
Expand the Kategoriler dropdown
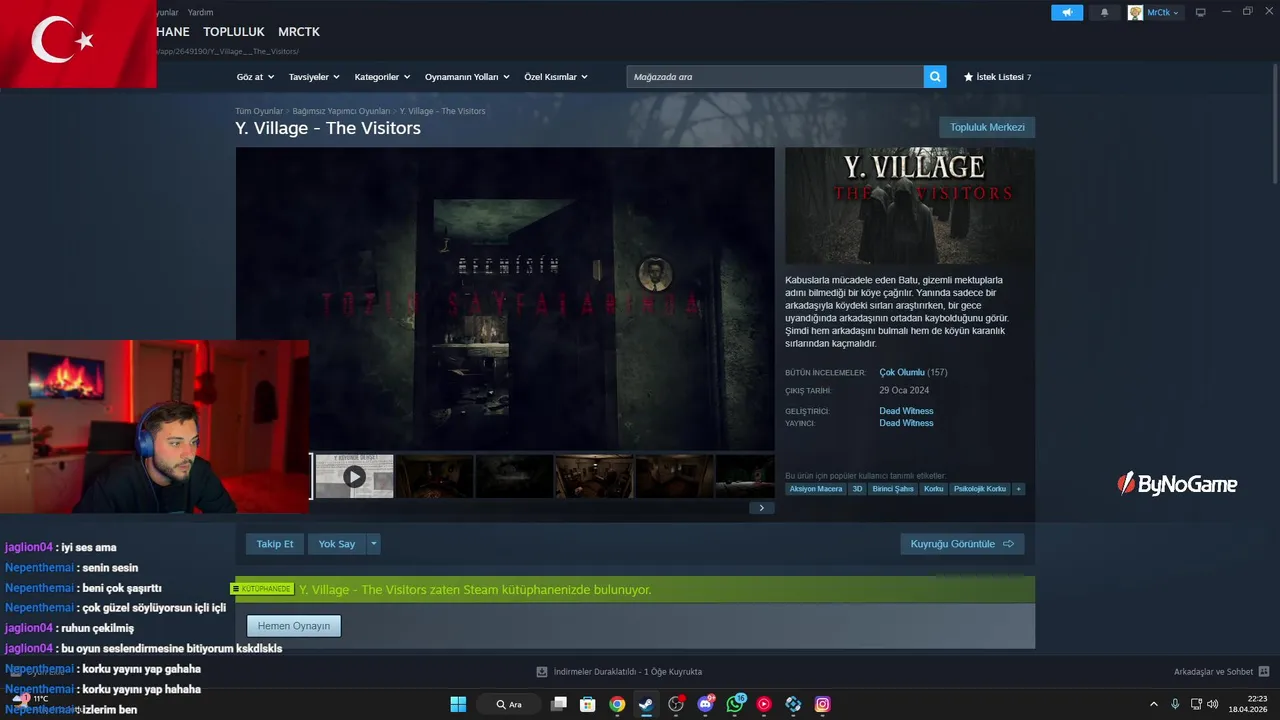tap(382, 77)
